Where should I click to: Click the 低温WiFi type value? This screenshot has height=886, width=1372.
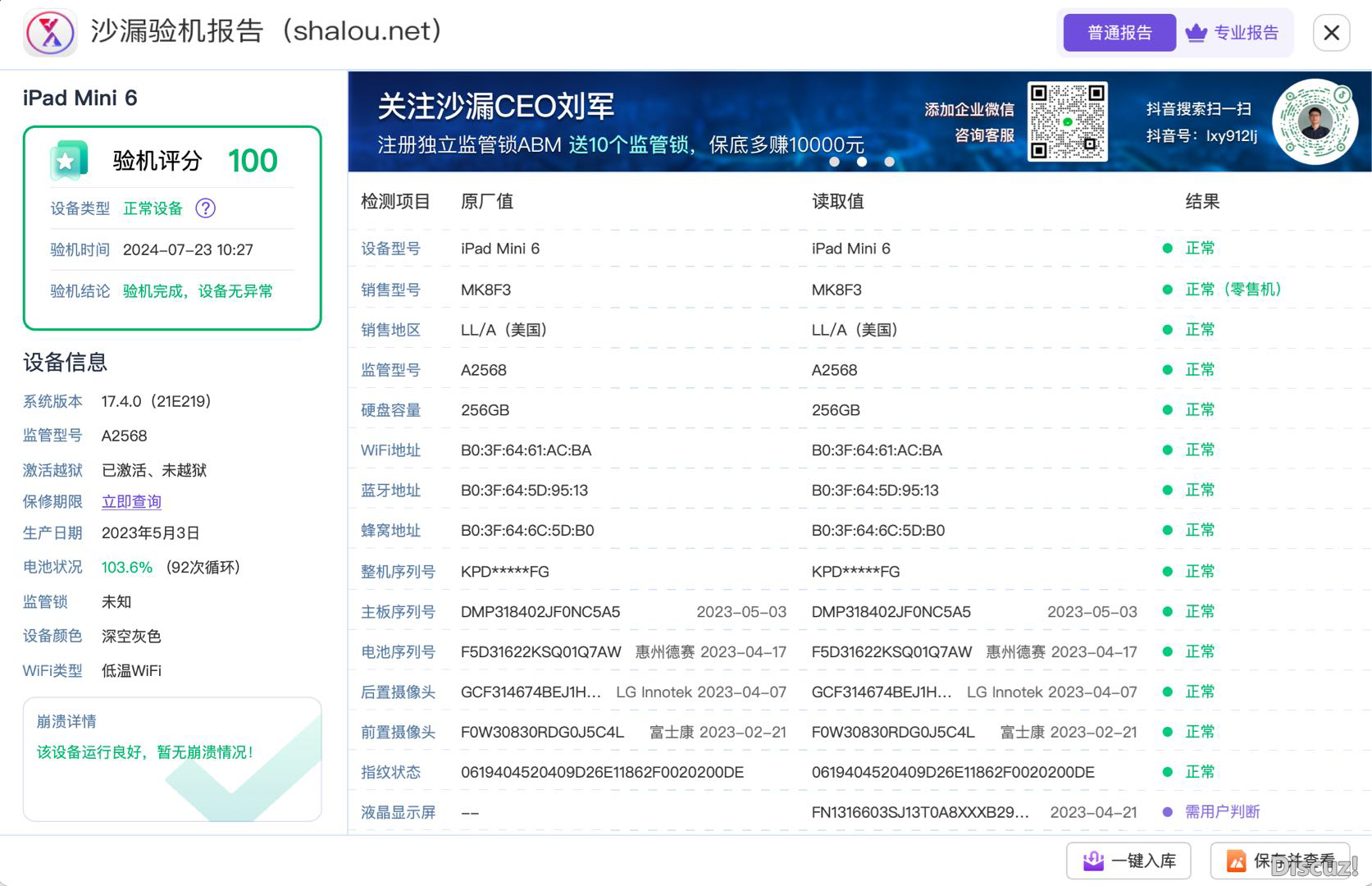[x=131, y=671]
